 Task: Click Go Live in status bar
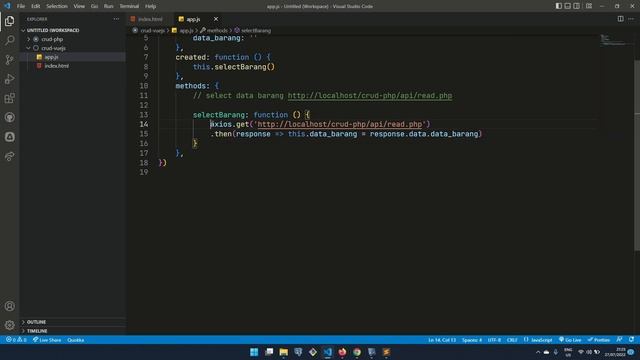pyautogui.click(x=570, y=340)
